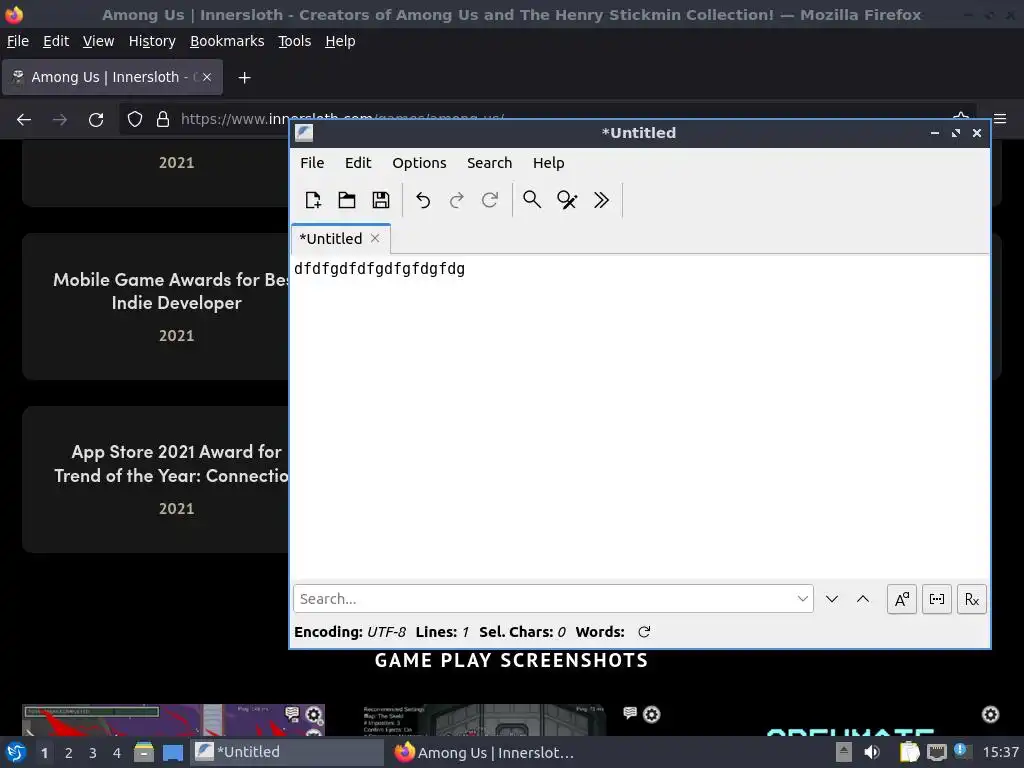1024x768 pixels.
Task: Open the volume control tray icon
Action: 872,752
